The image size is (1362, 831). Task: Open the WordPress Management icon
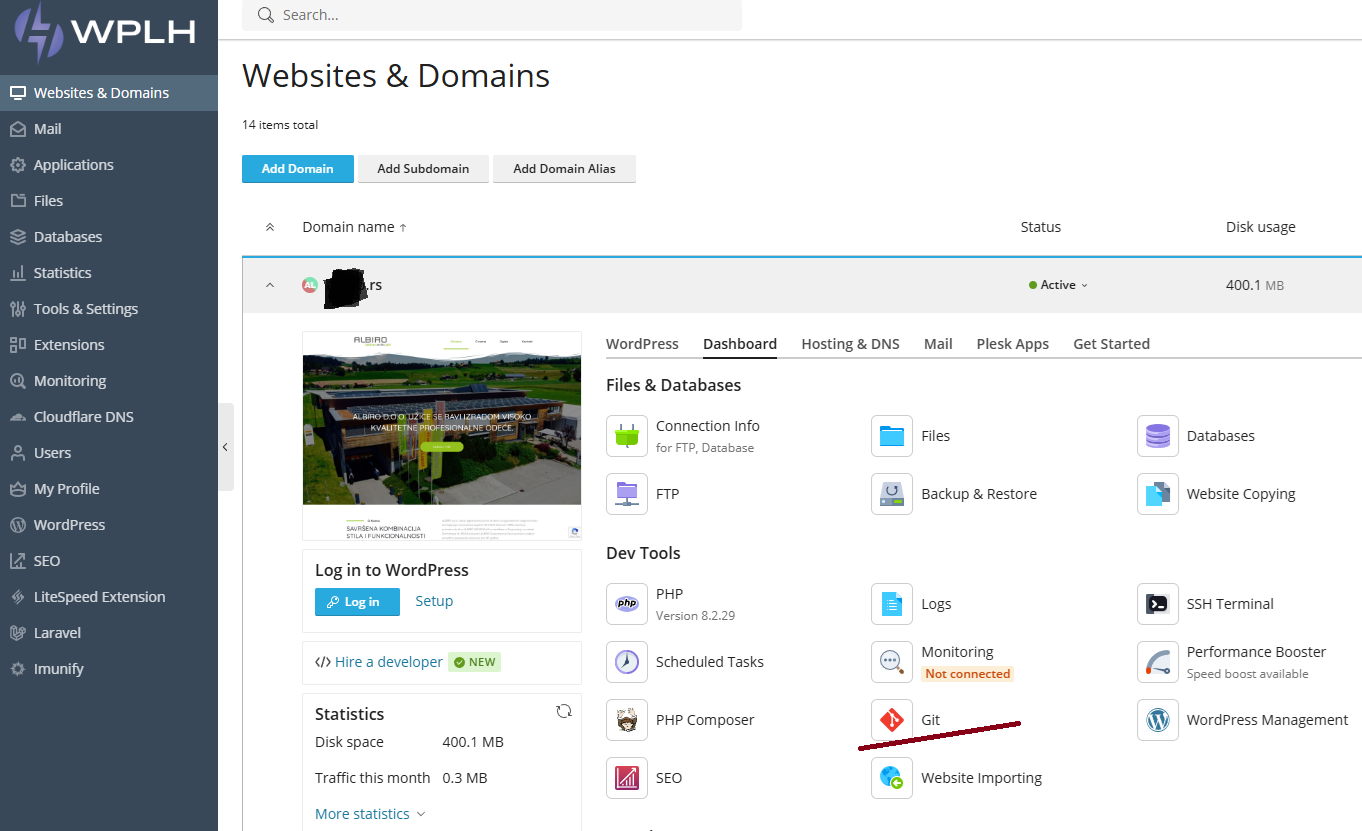coord(1158,720)
